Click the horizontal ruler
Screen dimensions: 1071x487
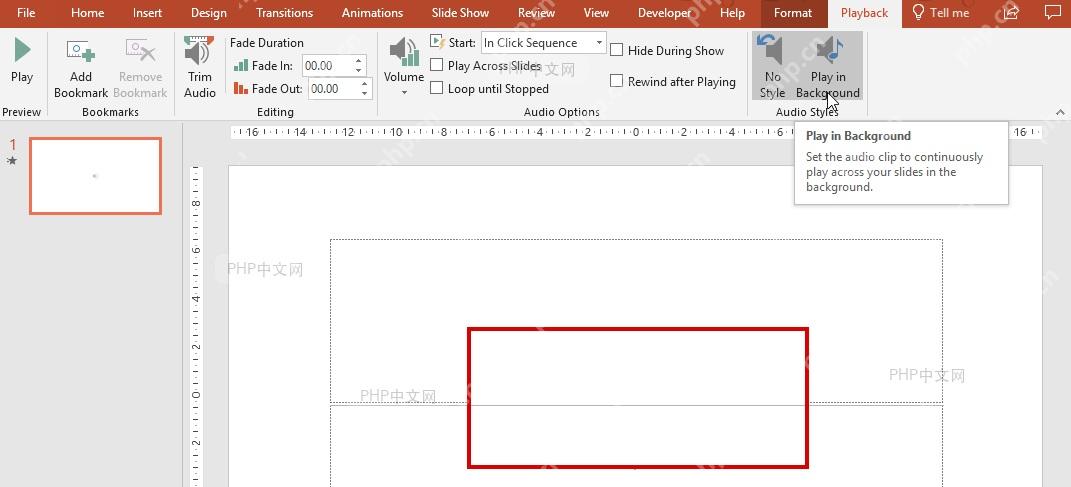(635, 132)
